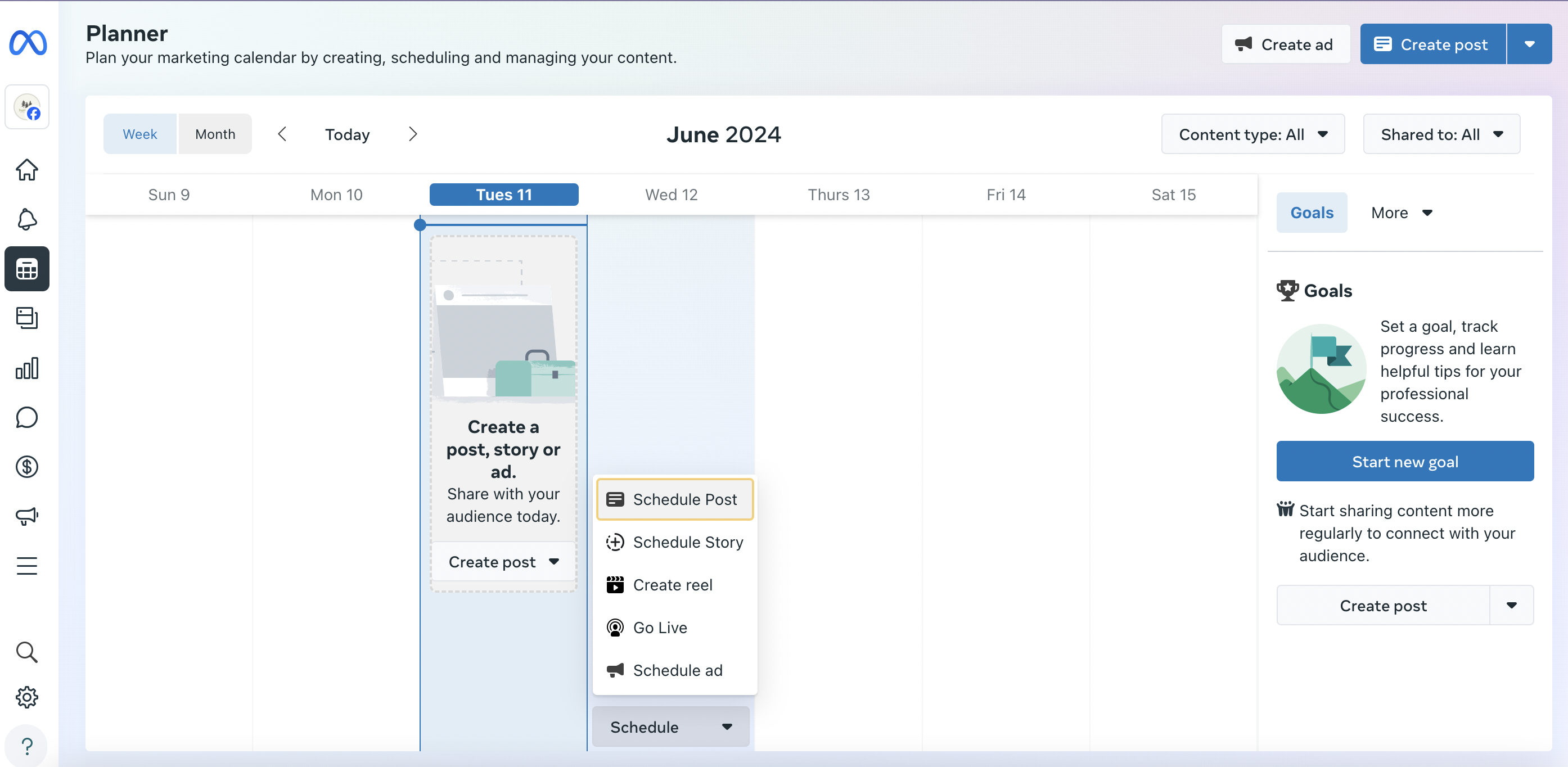The image size is (1568, 767).
Task: Click the goal flag mountain illustration
Action: (1321, 369)
